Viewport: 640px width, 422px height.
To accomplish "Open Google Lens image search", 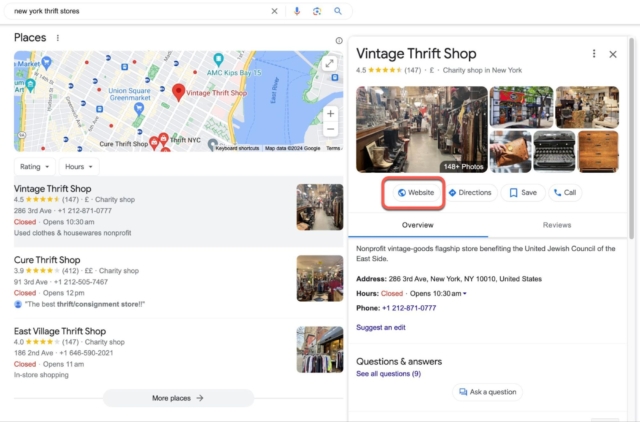I will click(x=317, y=11).
